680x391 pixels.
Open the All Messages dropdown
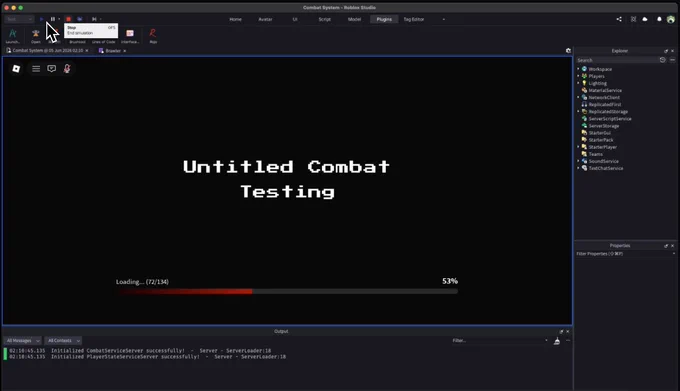point(23,341)
